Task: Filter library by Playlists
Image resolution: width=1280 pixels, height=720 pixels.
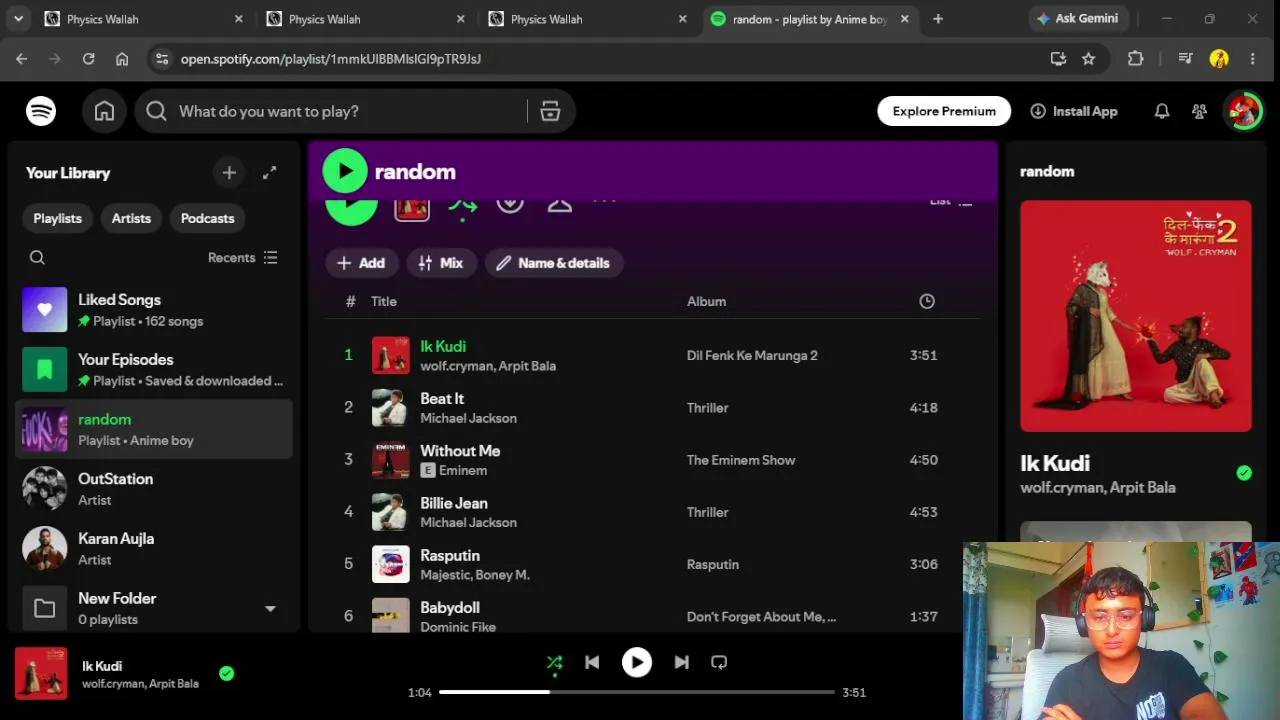Action: tap(57, 218)
